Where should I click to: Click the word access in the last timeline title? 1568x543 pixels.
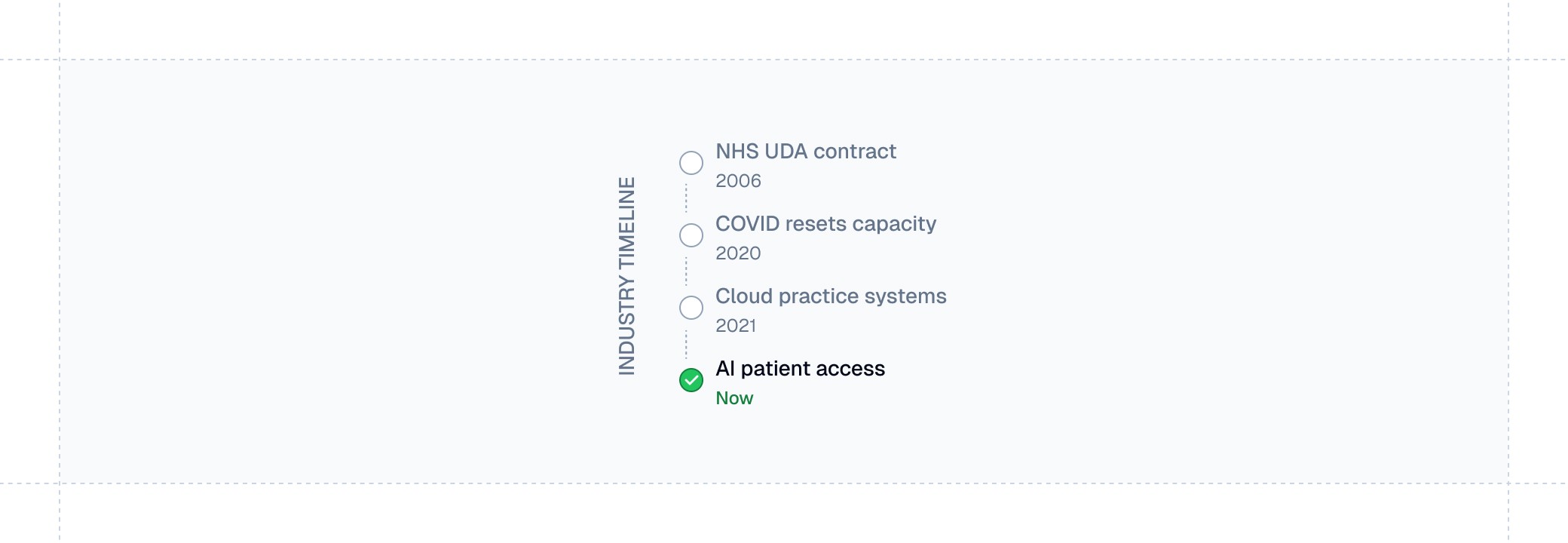pyautogui.click(x=850, y=369)
